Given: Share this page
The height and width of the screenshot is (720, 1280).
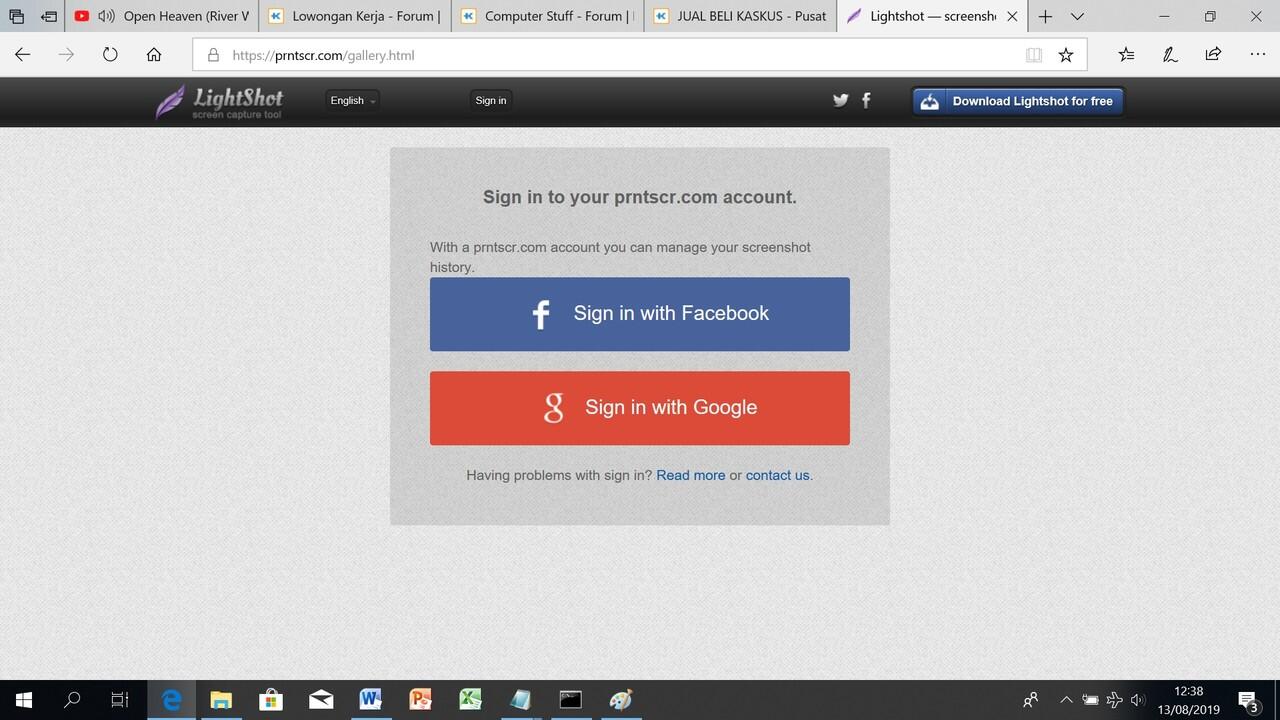Looking at the screenshot, I should point(1213,55).
